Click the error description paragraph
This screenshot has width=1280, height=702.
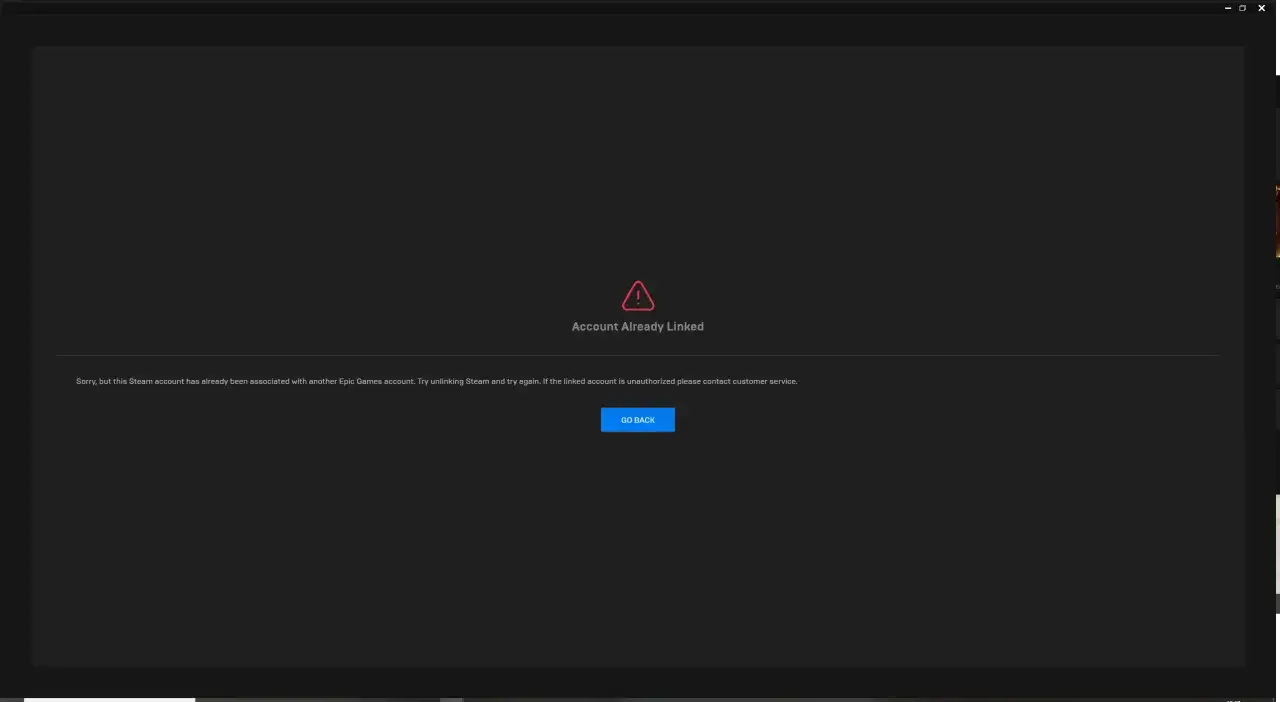[x=436, y=381]
